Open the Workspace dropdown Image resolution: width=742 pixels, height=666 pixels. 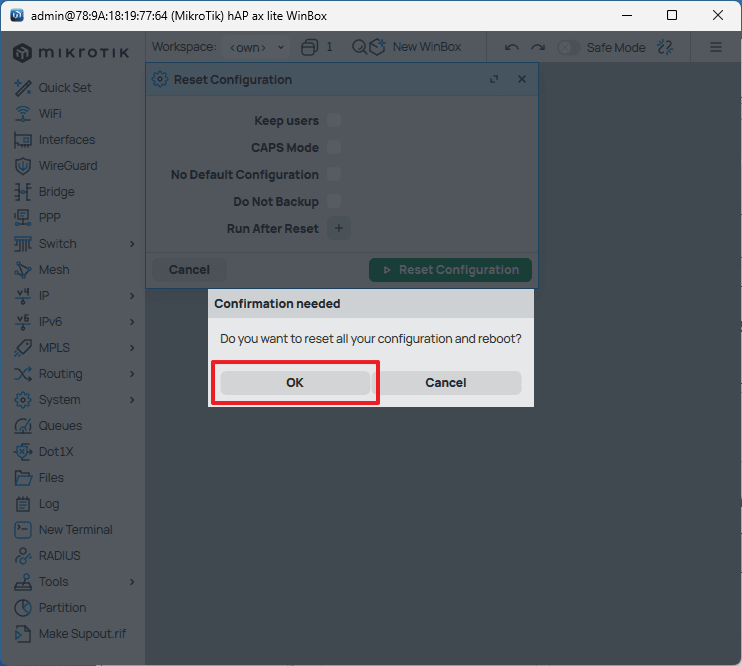tap(257, 47)
